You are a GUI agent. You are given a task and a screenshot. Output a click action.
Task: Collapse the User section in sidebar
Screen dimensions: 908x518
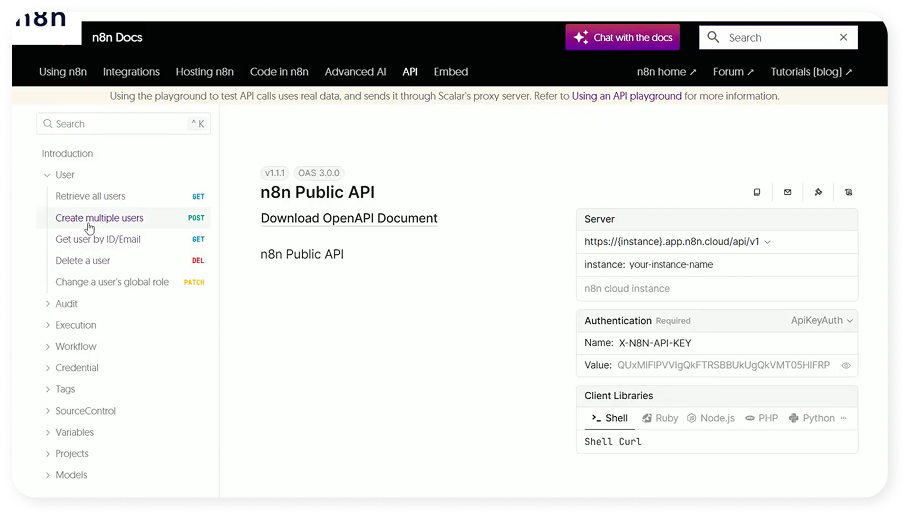pyautogui.click(x=47, y=175)
